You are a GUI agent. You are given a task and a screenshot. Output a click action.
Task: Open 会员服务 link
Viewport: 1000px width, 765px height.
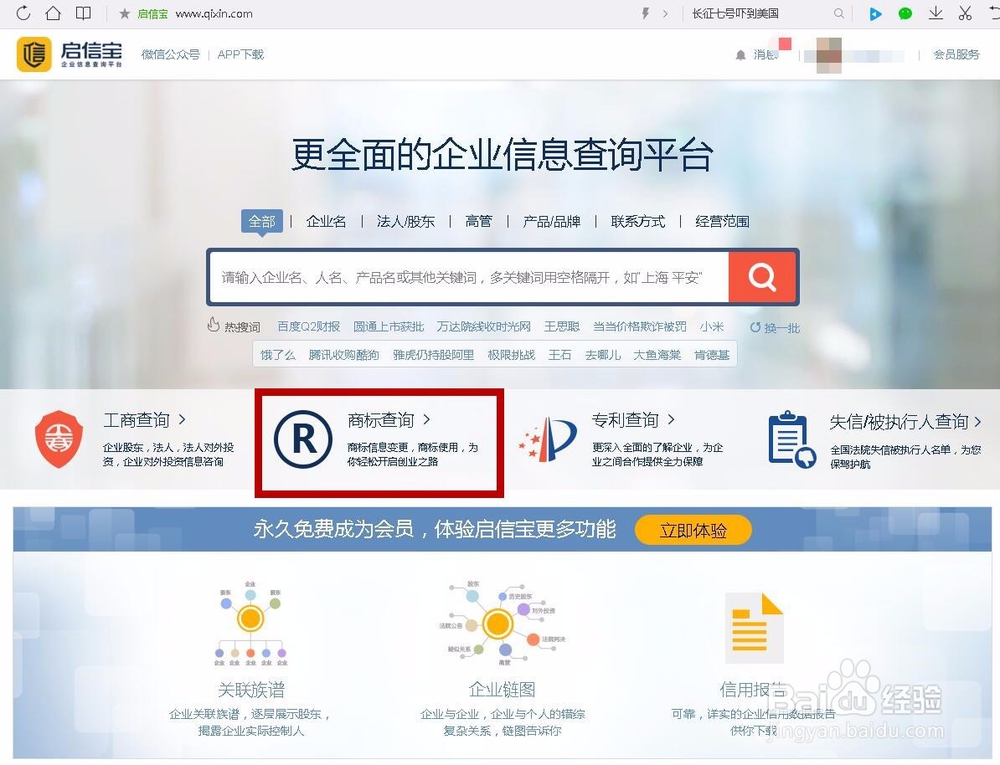coord(956,55)
